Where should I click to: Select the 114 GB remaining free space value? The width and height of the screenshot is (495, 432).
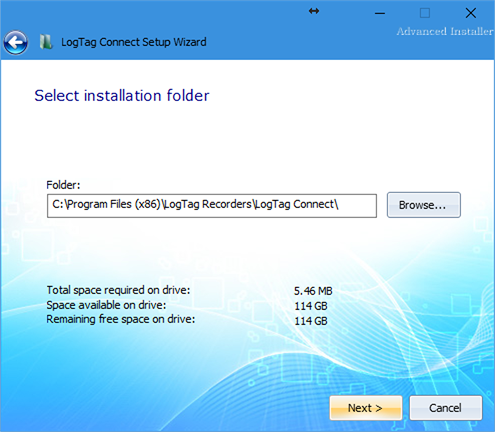[311, 321]
